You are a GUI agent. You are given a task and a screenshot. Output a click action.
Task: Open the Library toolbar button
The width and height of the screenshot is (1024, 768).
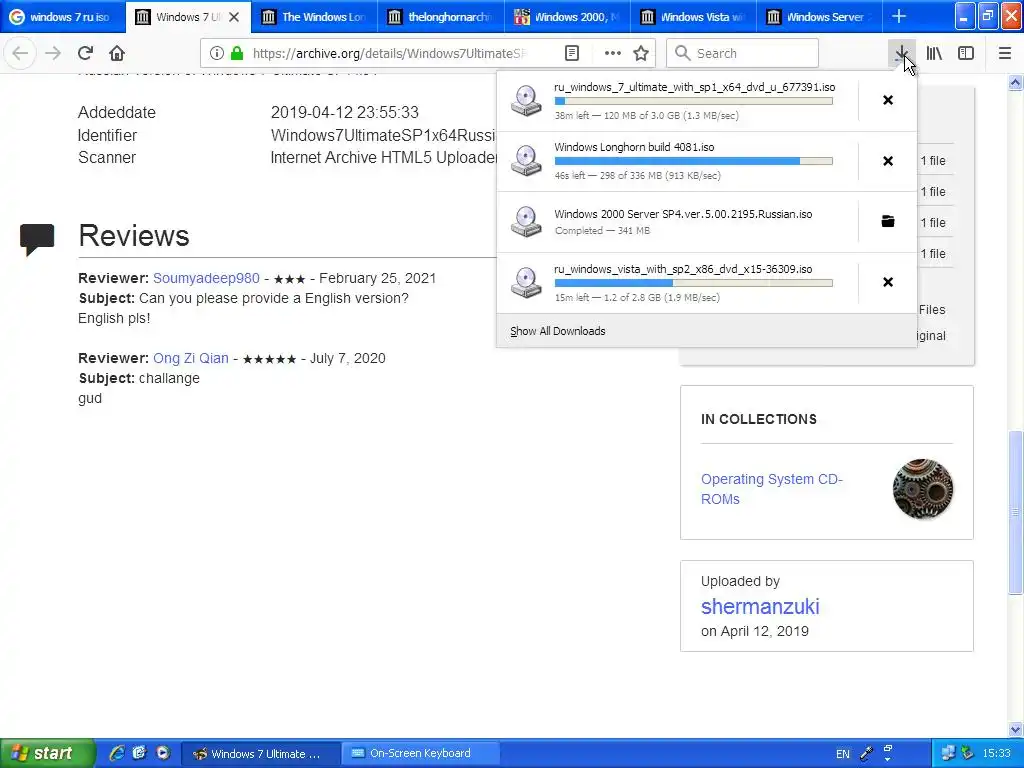pos(934,53)
